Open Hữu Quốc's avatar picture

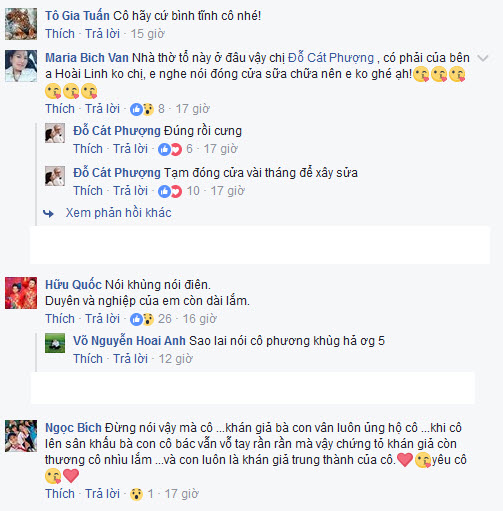[x=21, y=293]
